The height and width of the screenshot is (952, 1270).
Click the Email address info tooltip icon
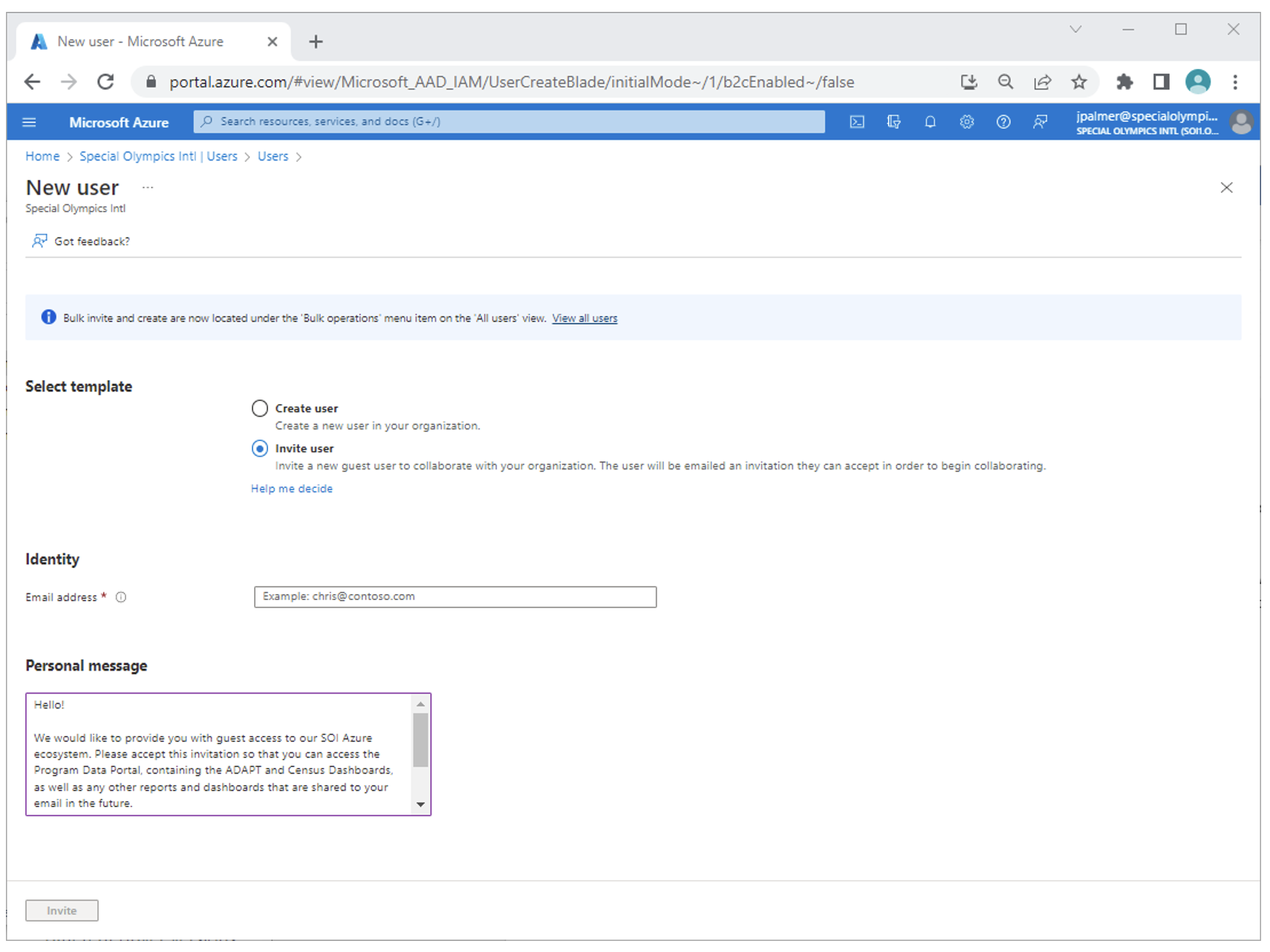(x=121, y=598)
